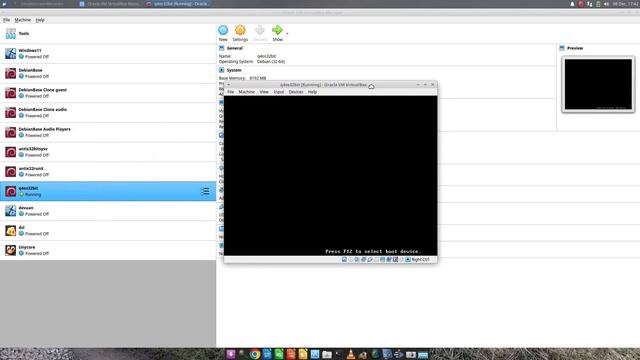Click the General section icon
640x360 pixels.
[222, 48]
